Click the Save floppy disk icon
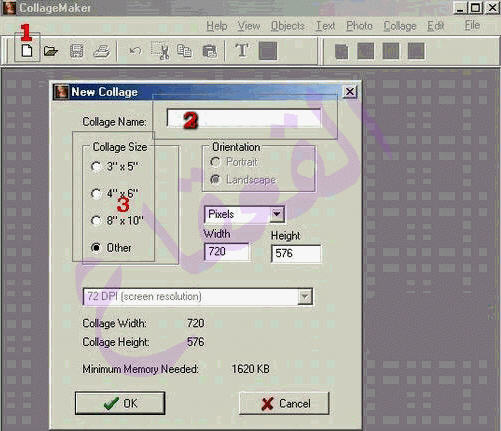Viewport: 501px width, 431px height. (76, 51)
